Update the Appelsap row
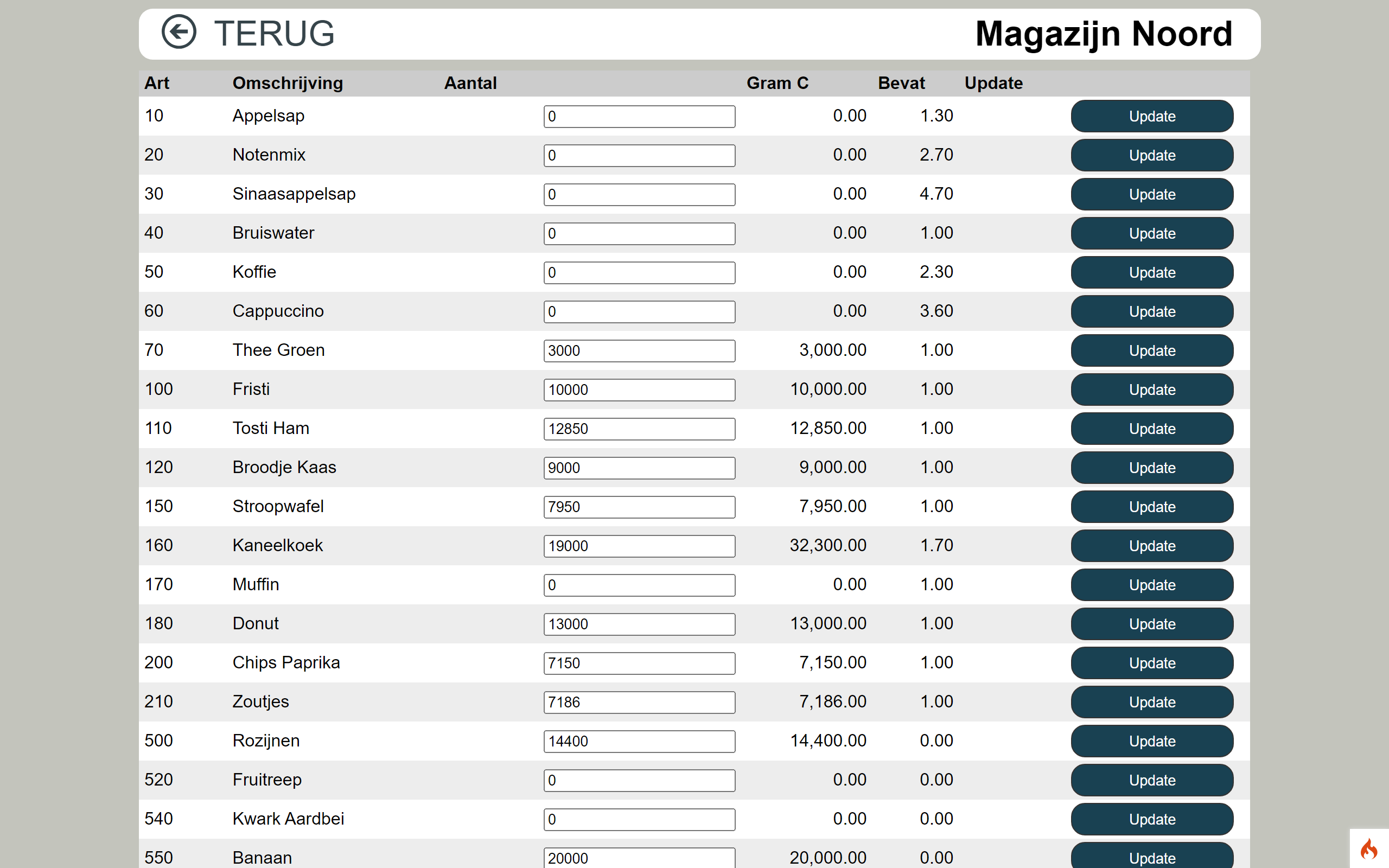 click(1152, 116)
